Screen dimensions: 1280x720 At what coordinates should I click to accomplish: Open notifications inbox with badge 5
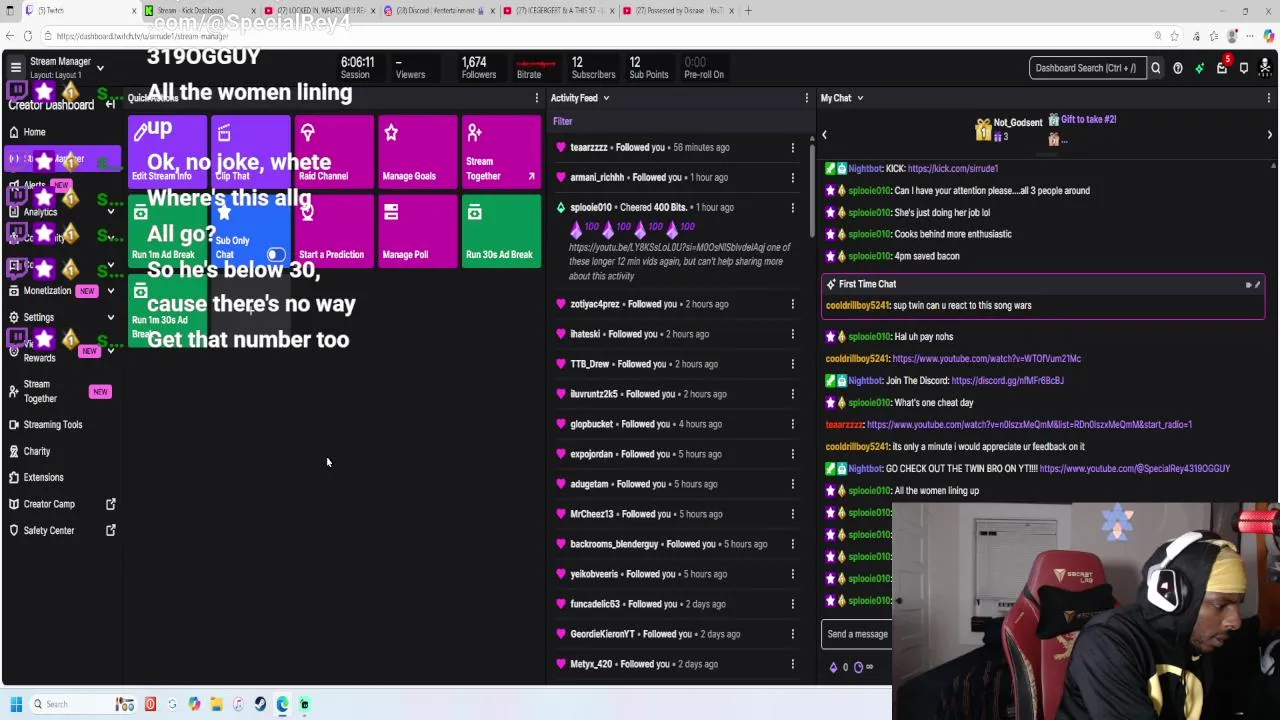pyautogui.click(x=1222, y=67)
